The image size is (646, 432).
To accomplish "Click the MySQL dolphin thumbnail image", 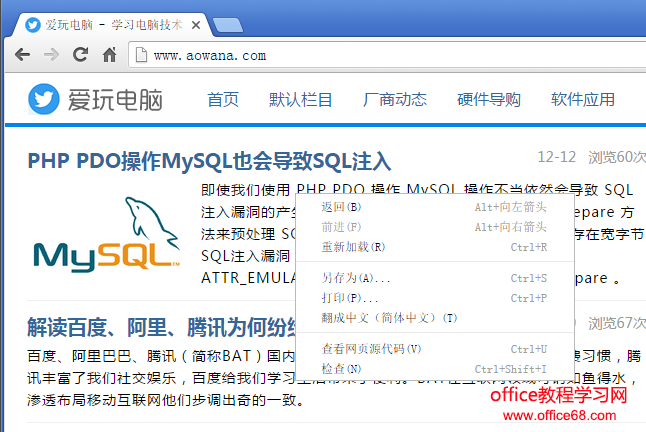I will (x=107, y=234).
